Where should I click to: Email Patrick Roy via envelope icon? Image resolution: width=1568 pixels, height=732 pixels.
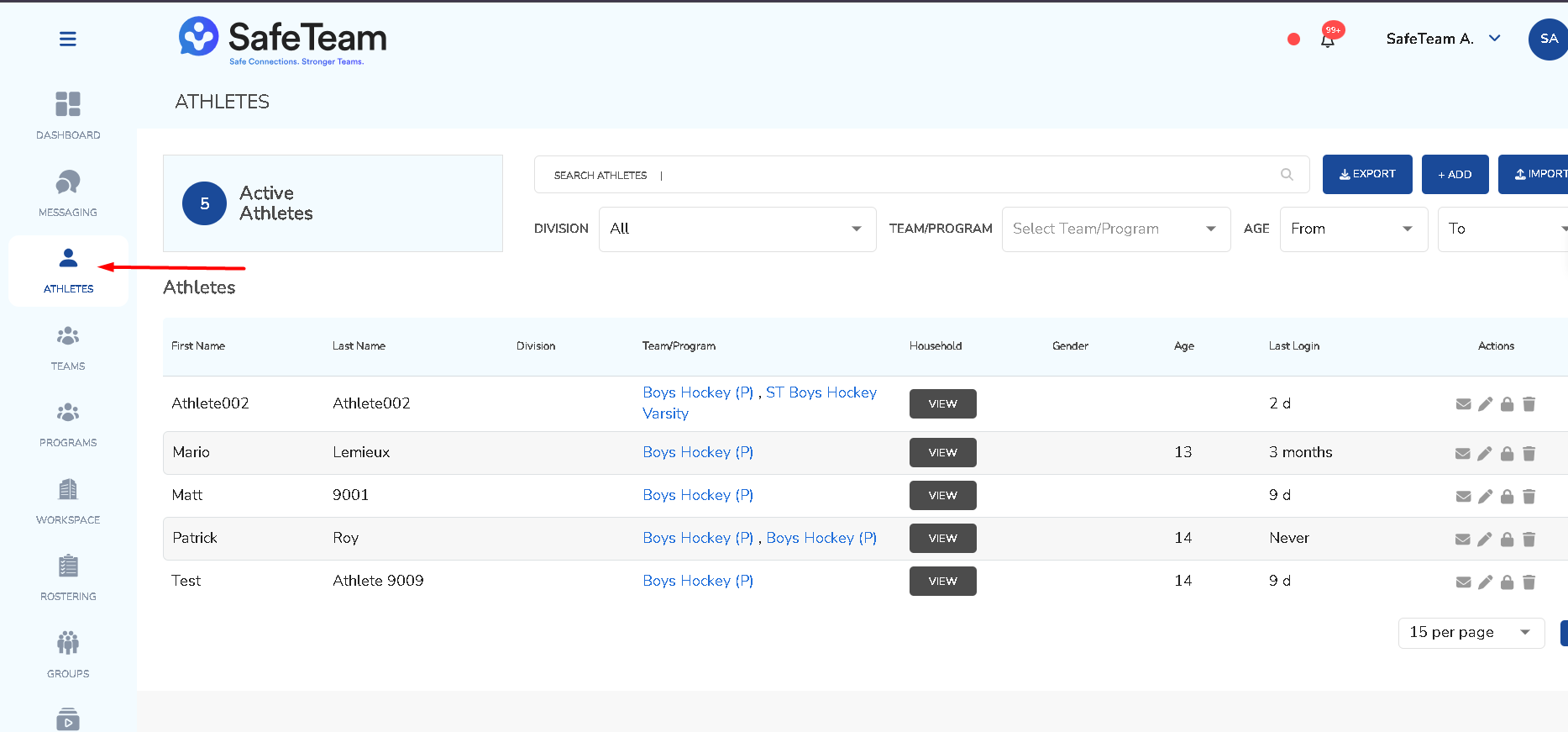pos(1463,540)
